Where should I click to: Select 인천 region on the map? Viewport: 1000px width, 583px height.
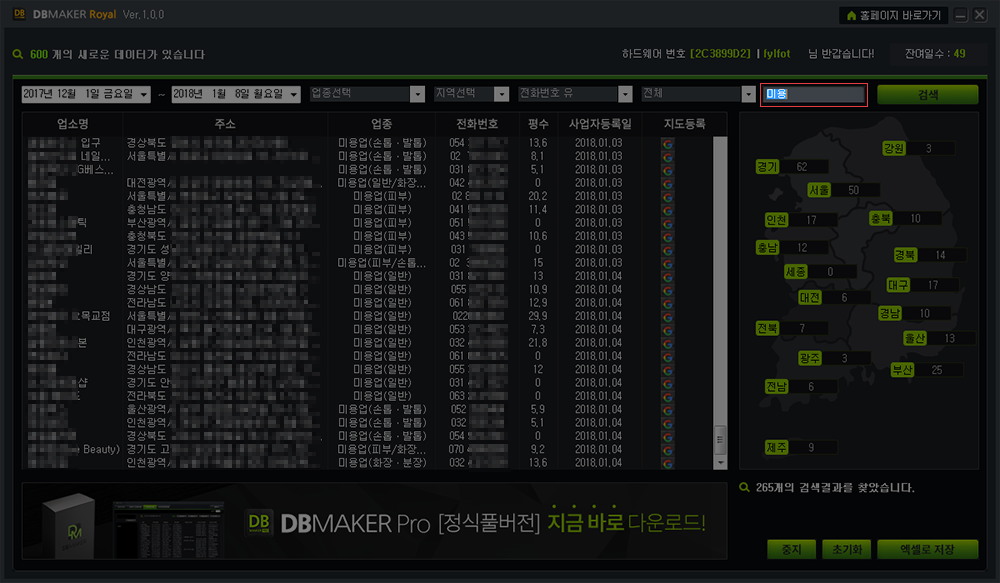[776, 219]
